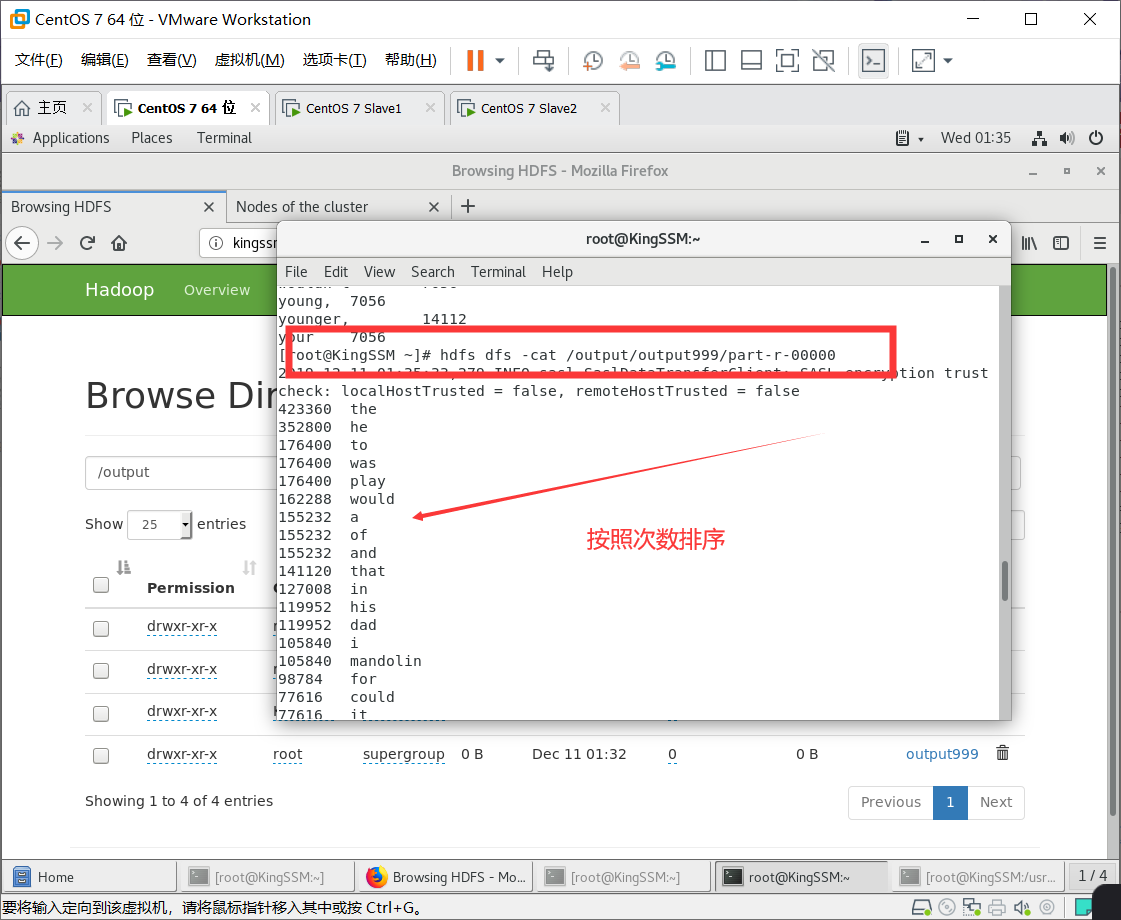Click the stretch guest display icon
Viewport: 1121px width, 920px height.
pos(923,61)
